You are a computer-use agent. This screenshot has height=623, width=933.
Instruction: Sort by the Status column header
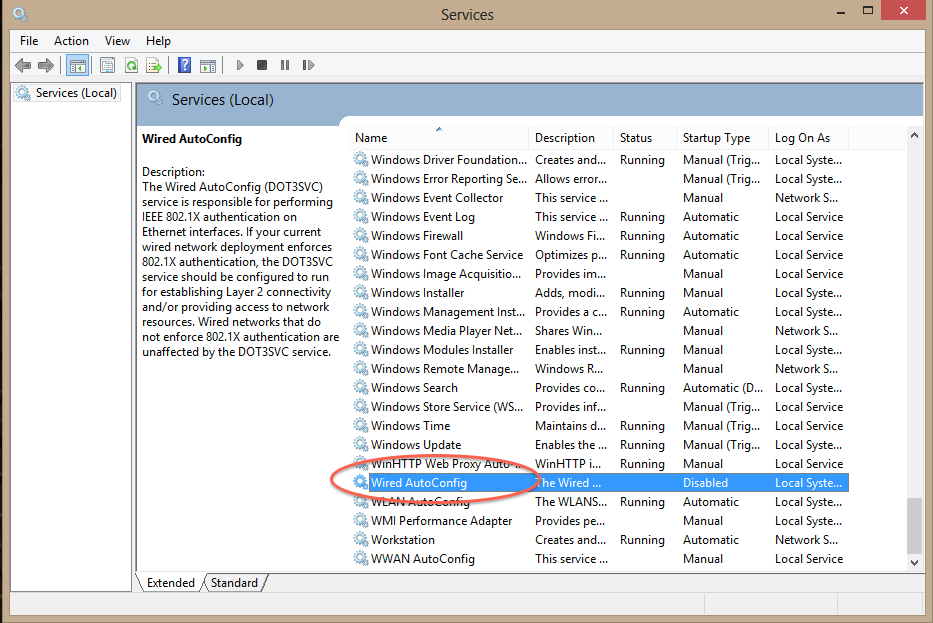[645, 137]
